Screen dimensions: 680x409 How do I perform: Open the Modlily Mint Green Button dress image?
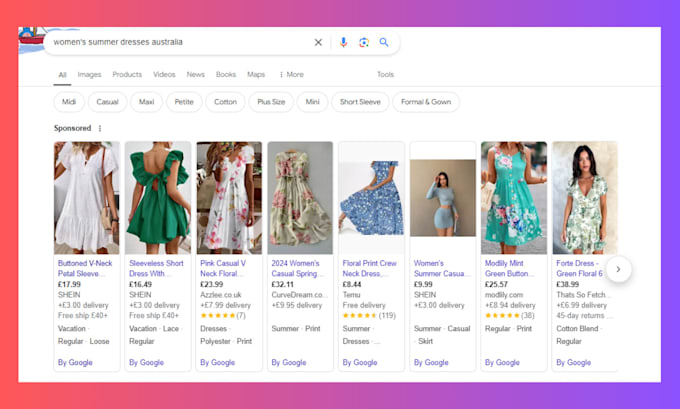click(514, 198)
